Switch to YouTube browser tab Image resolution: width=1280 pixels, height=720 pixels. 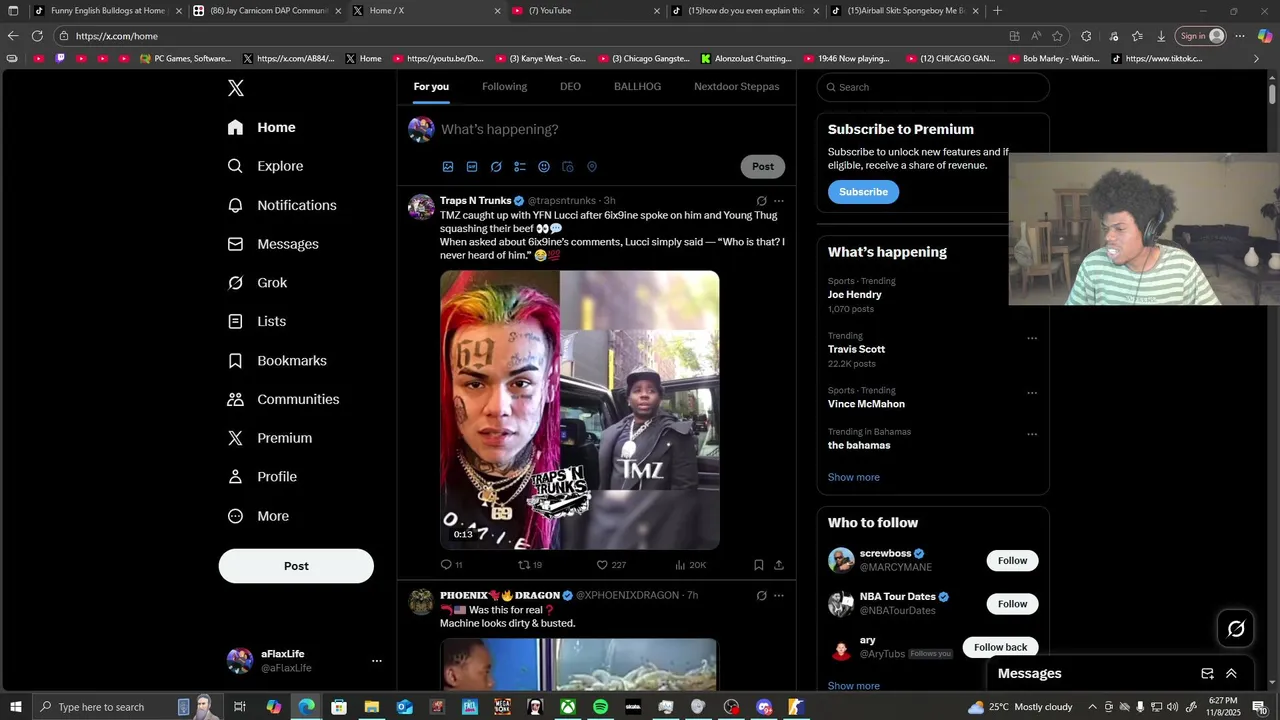[x=585, y=10]
